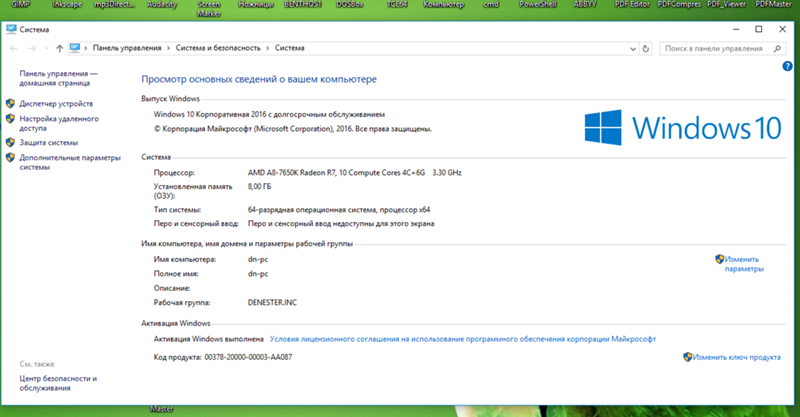Expand the address bar history dropdown
The image size is (800, 417).
633,49
